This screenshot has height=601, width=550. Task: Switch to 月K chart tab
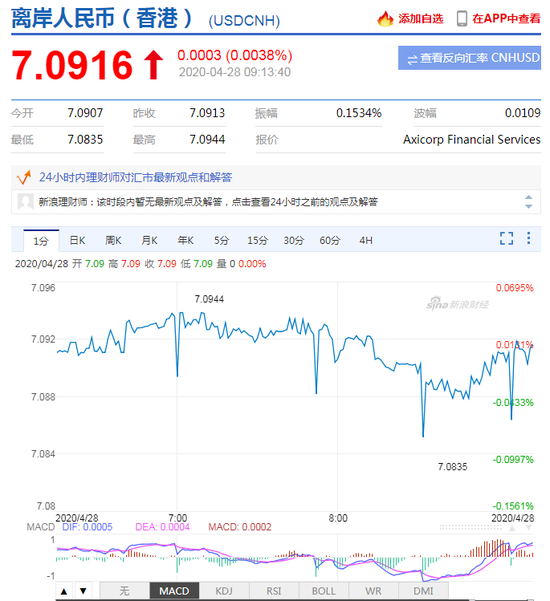(149, 240)
